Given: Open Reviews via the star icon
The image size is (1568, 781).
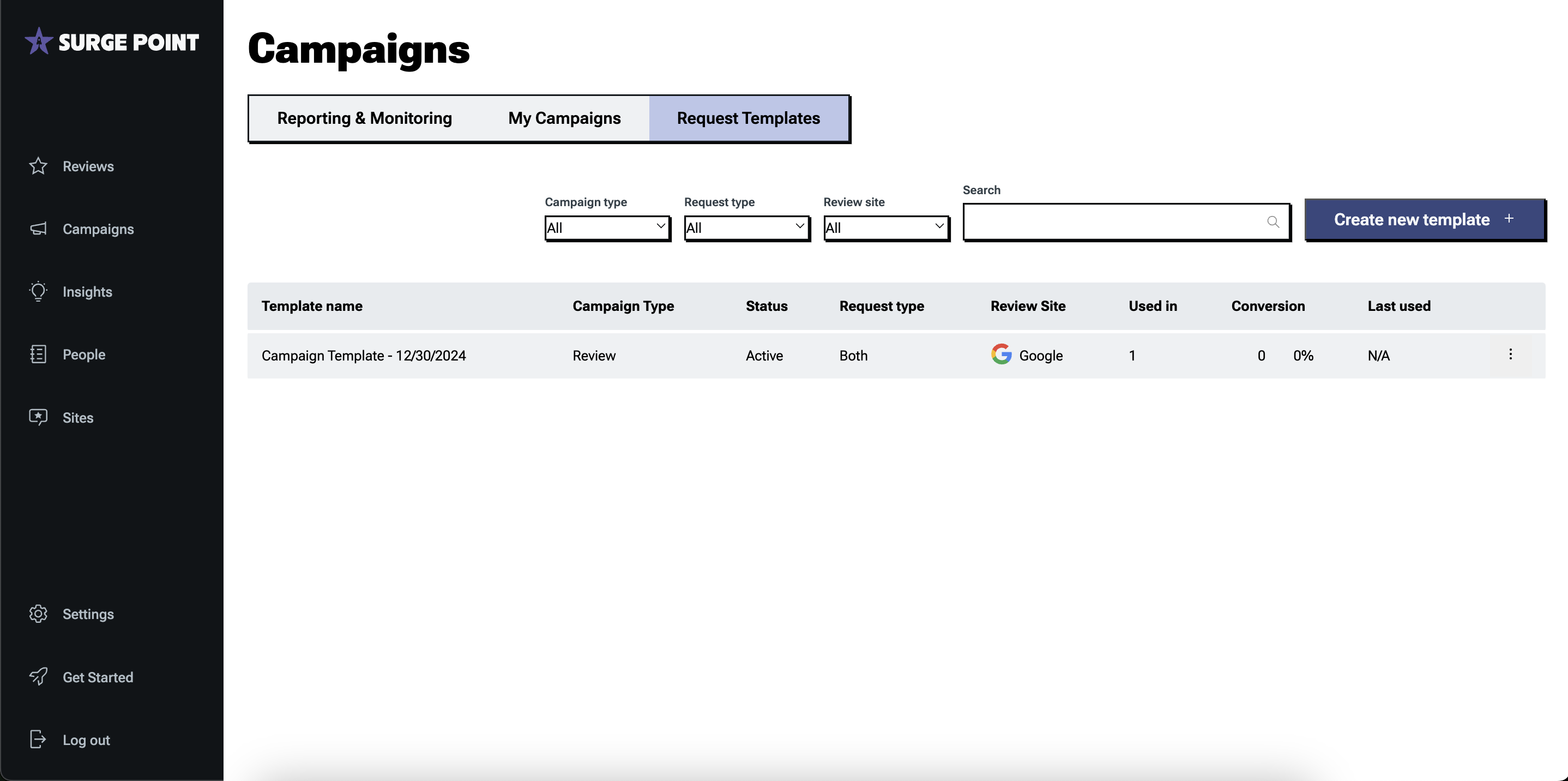Looking at the screenshot, I should (x=38, y=166).
